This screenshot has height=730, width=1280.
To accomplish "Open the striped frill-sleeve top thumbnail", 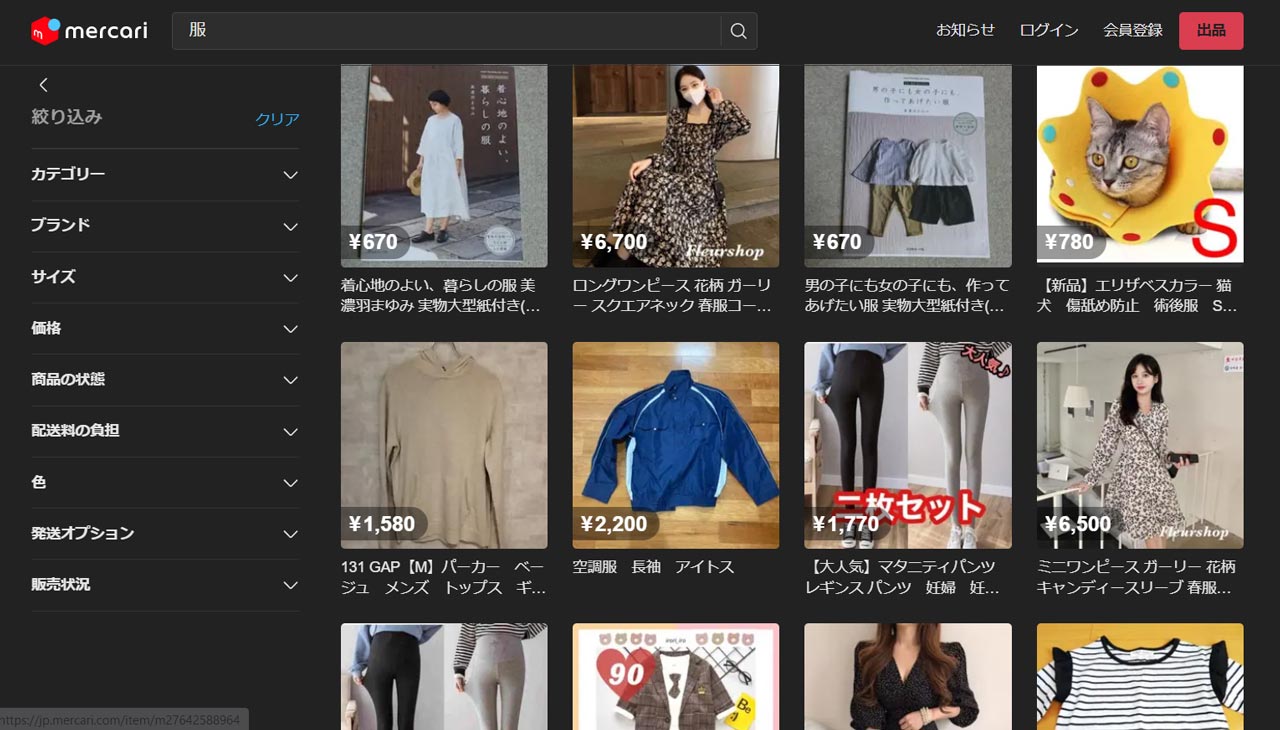I will point(1140,677).
